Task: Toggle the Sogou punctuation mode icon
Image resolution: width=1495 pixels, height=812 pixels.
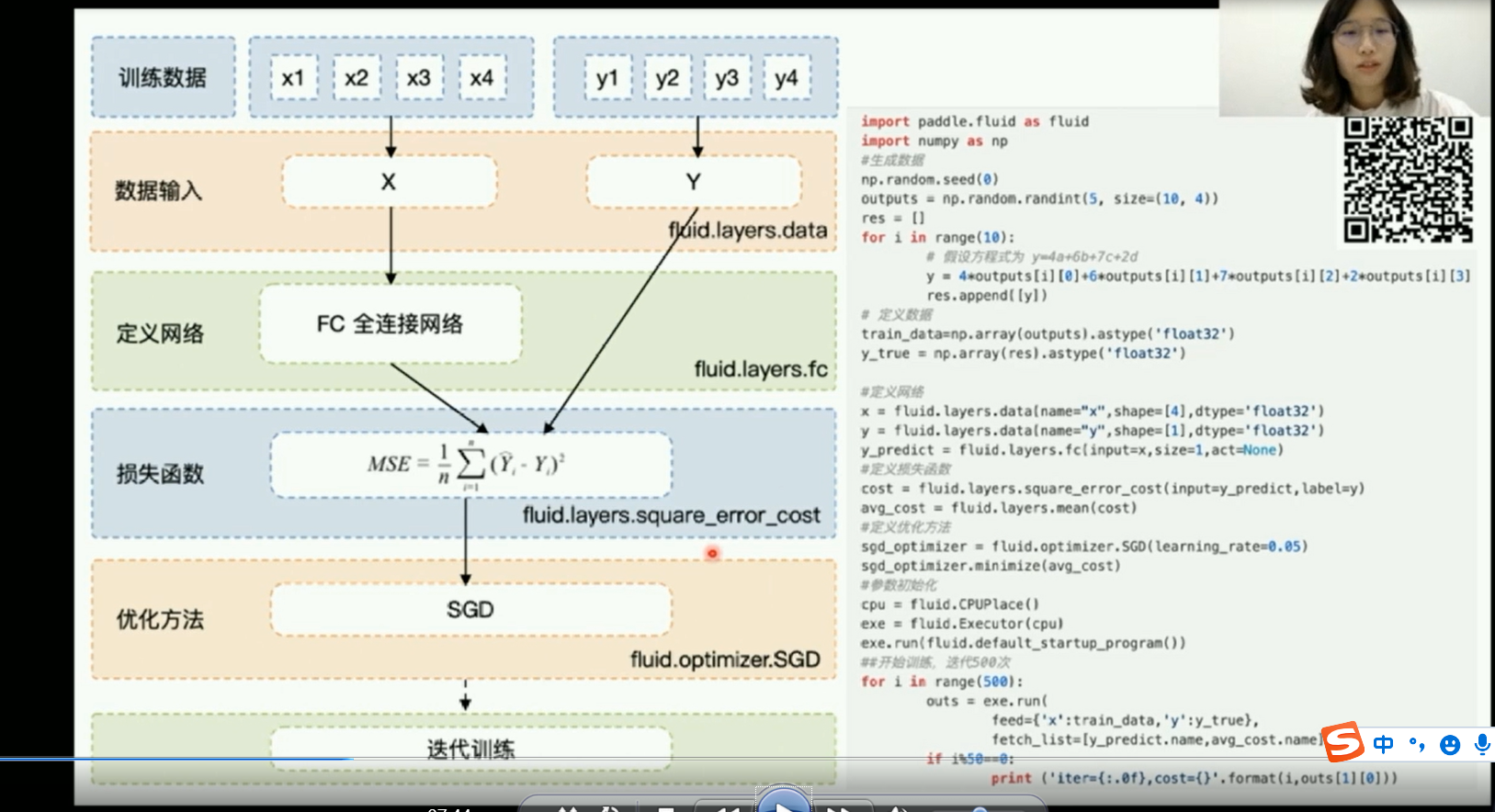Action: click(1417, 744)
